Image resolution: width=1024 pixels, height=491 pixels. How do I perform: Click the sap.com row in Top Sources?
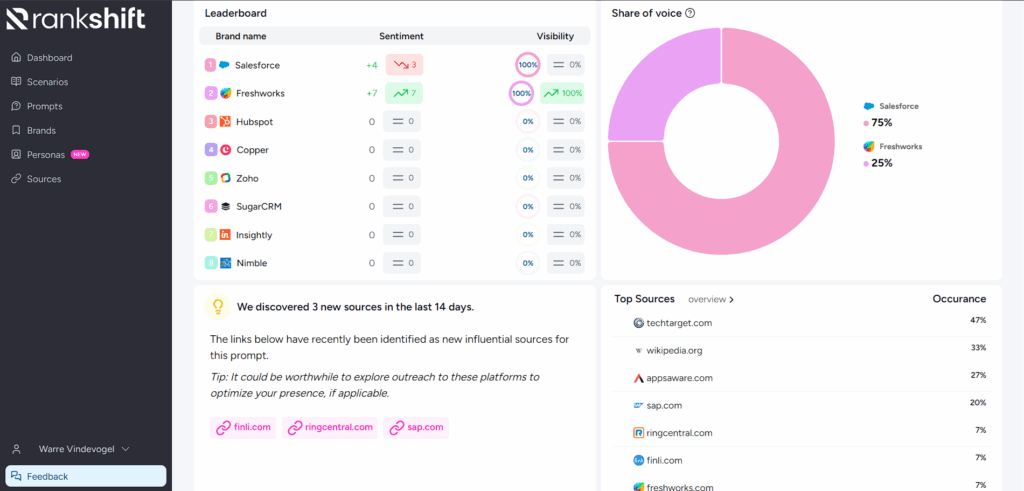point(800,405)
